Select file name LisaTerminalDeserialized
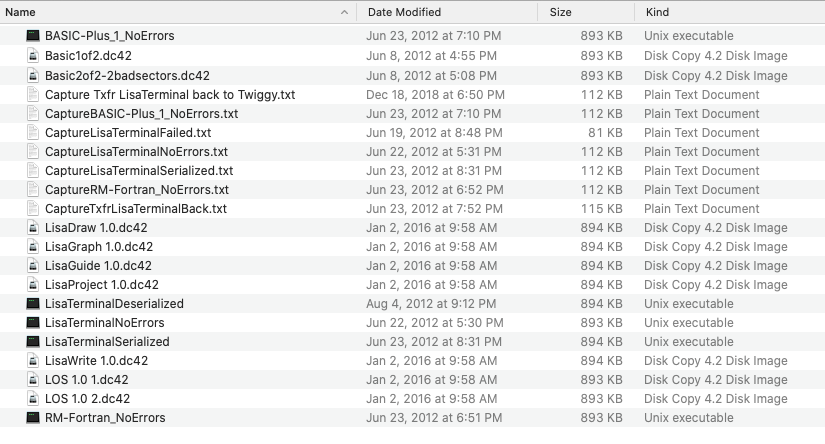 click(x=114, y=304)
